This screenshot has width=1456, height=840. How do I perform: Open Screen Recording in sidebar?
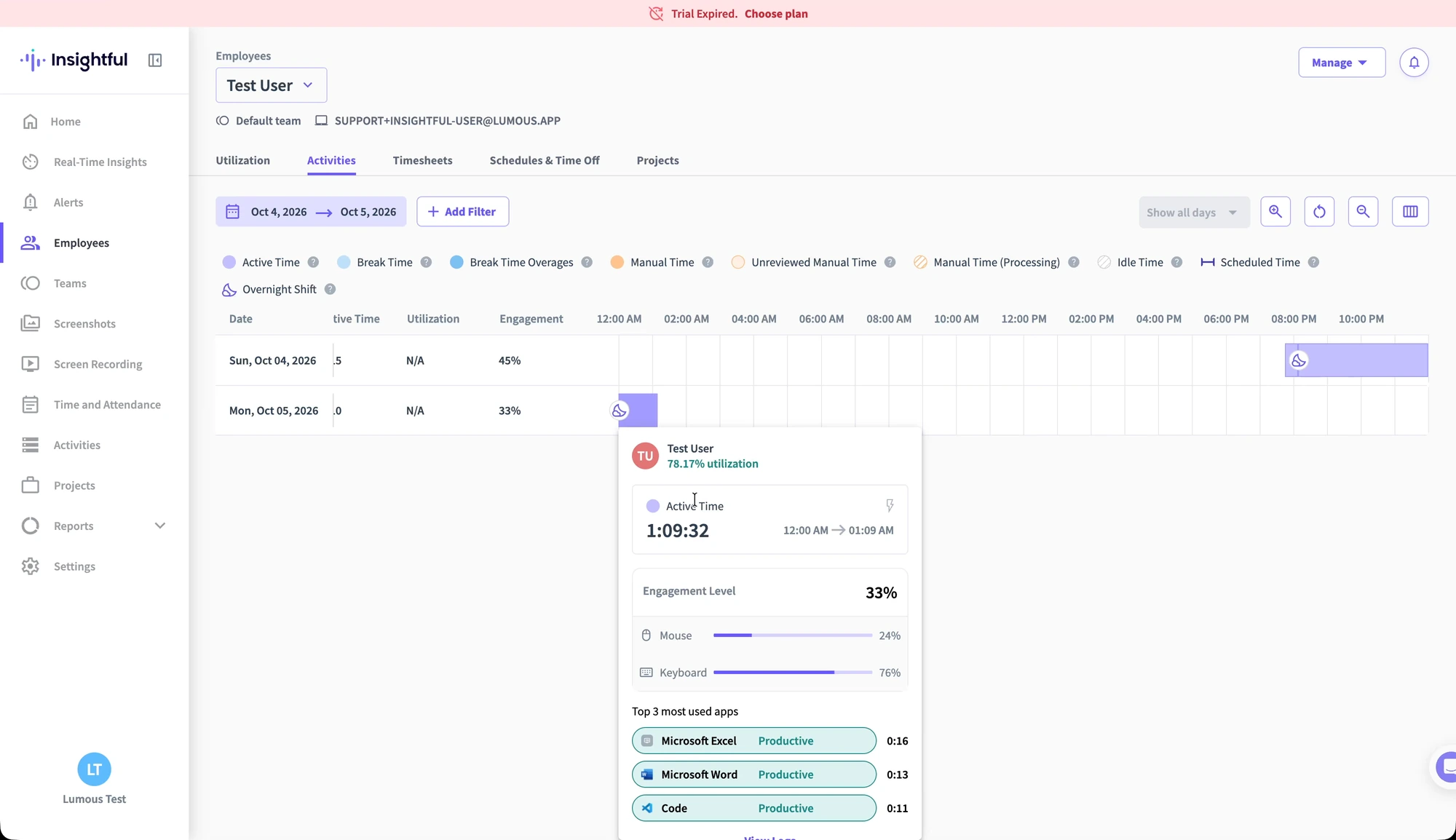(x=98, y=364)
